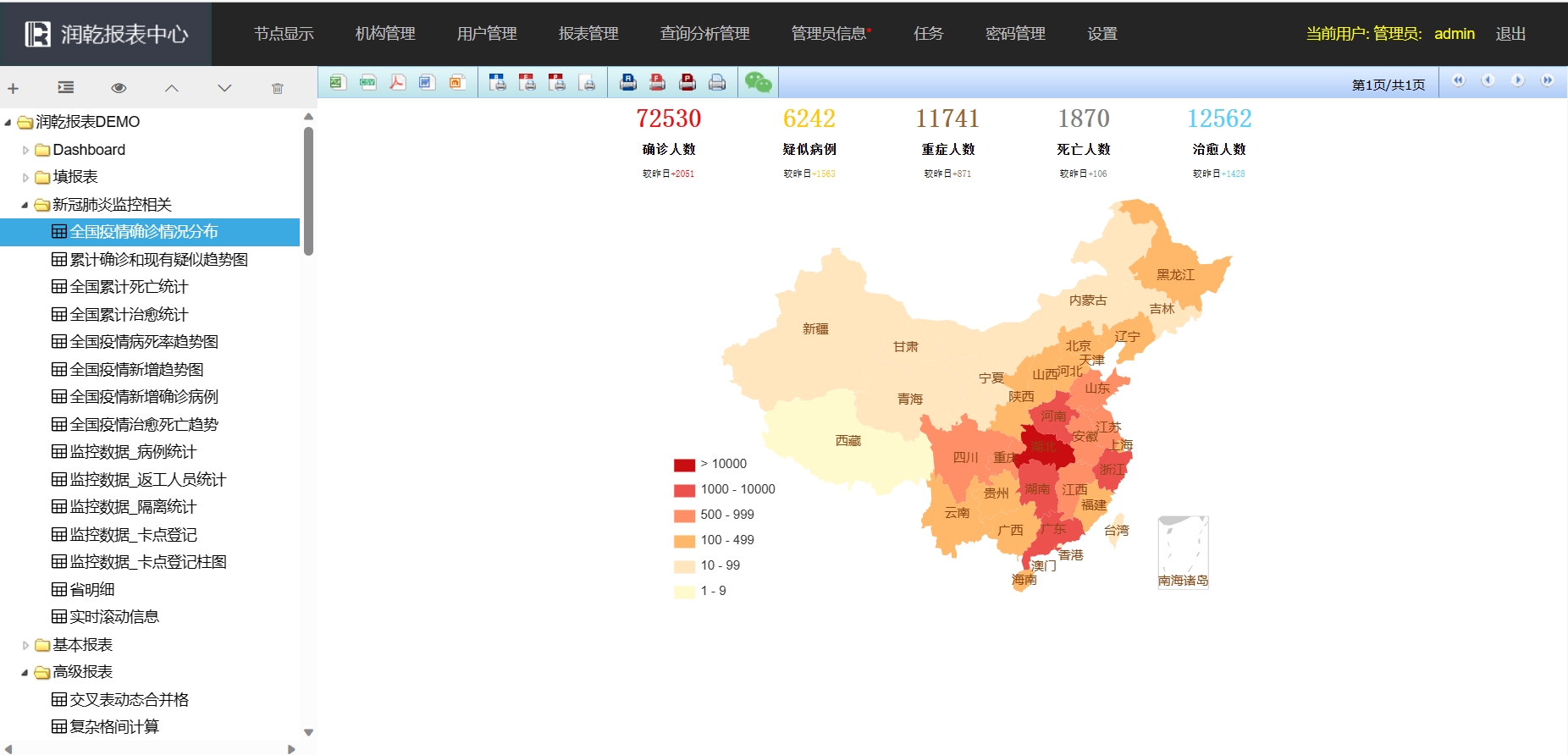Move node up with chevron icon

coord(172,88)
